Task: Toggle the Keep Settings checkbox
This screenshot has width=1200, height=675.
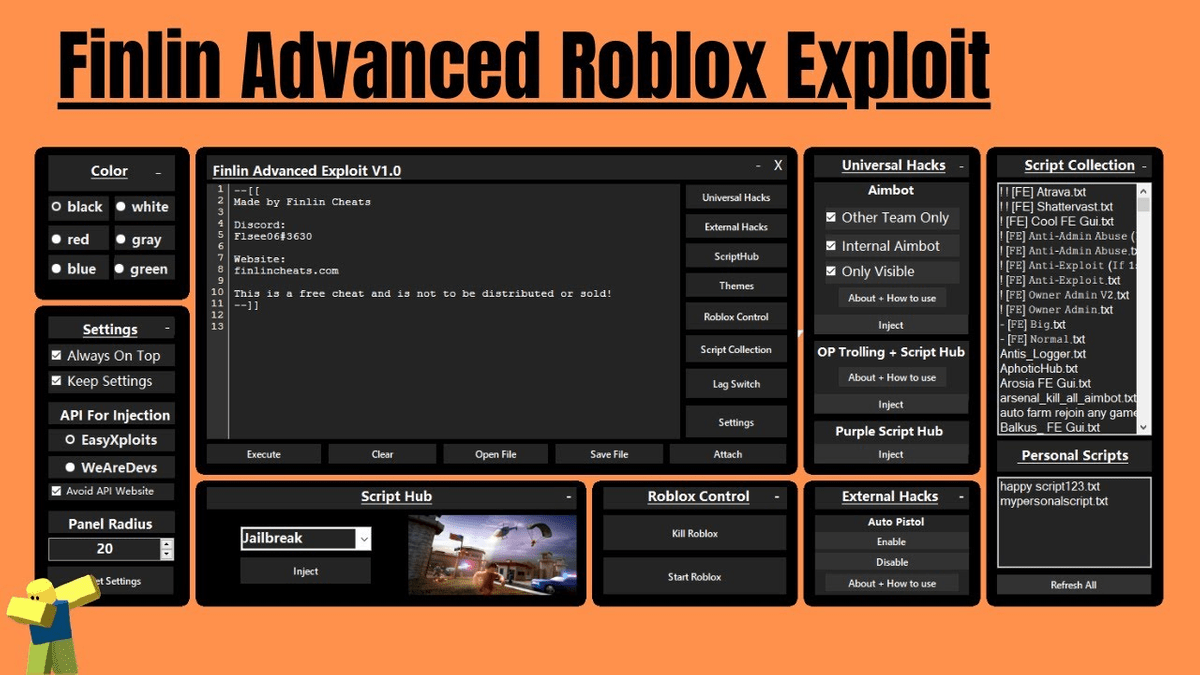Action: (x=56, y=381)
